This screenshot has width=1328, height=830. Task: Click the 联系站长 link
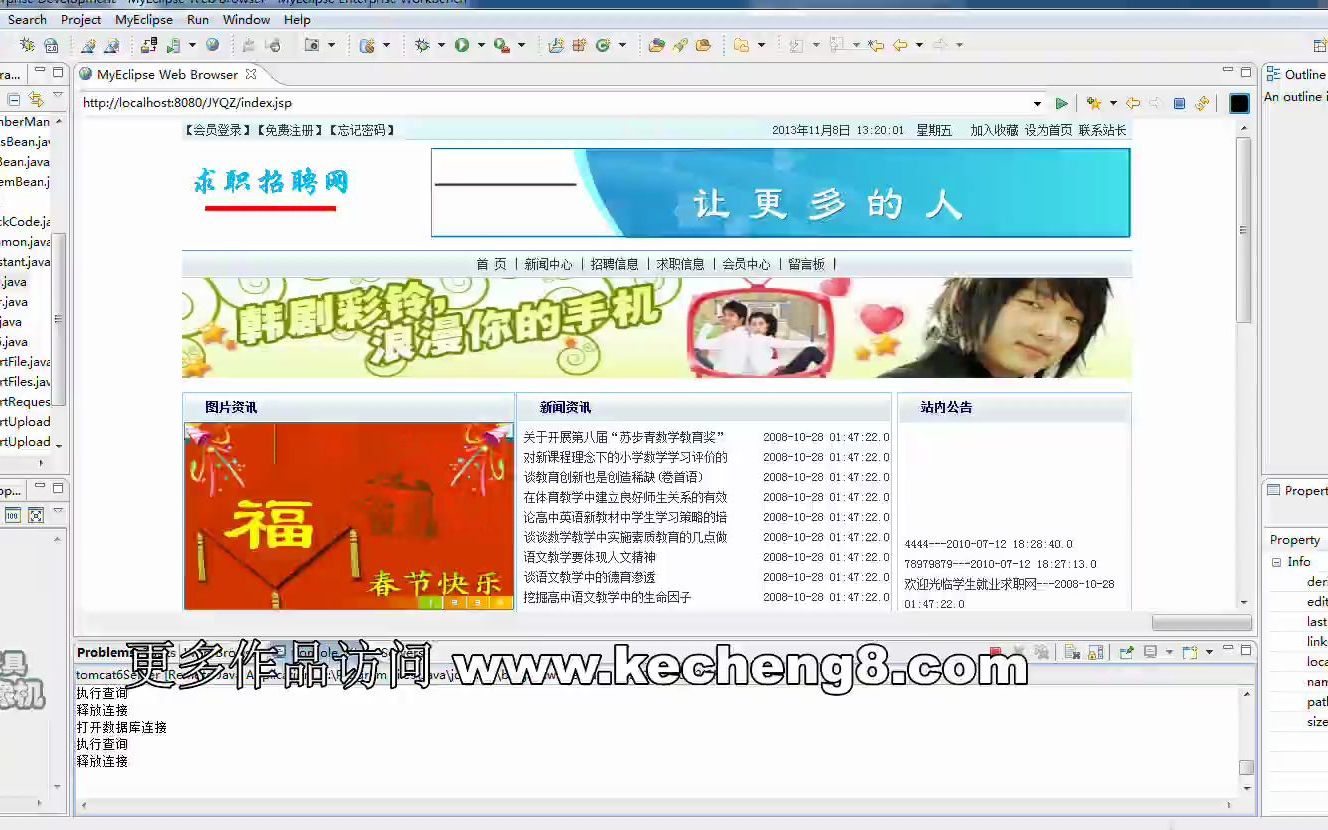click(x=1102, y=130)
